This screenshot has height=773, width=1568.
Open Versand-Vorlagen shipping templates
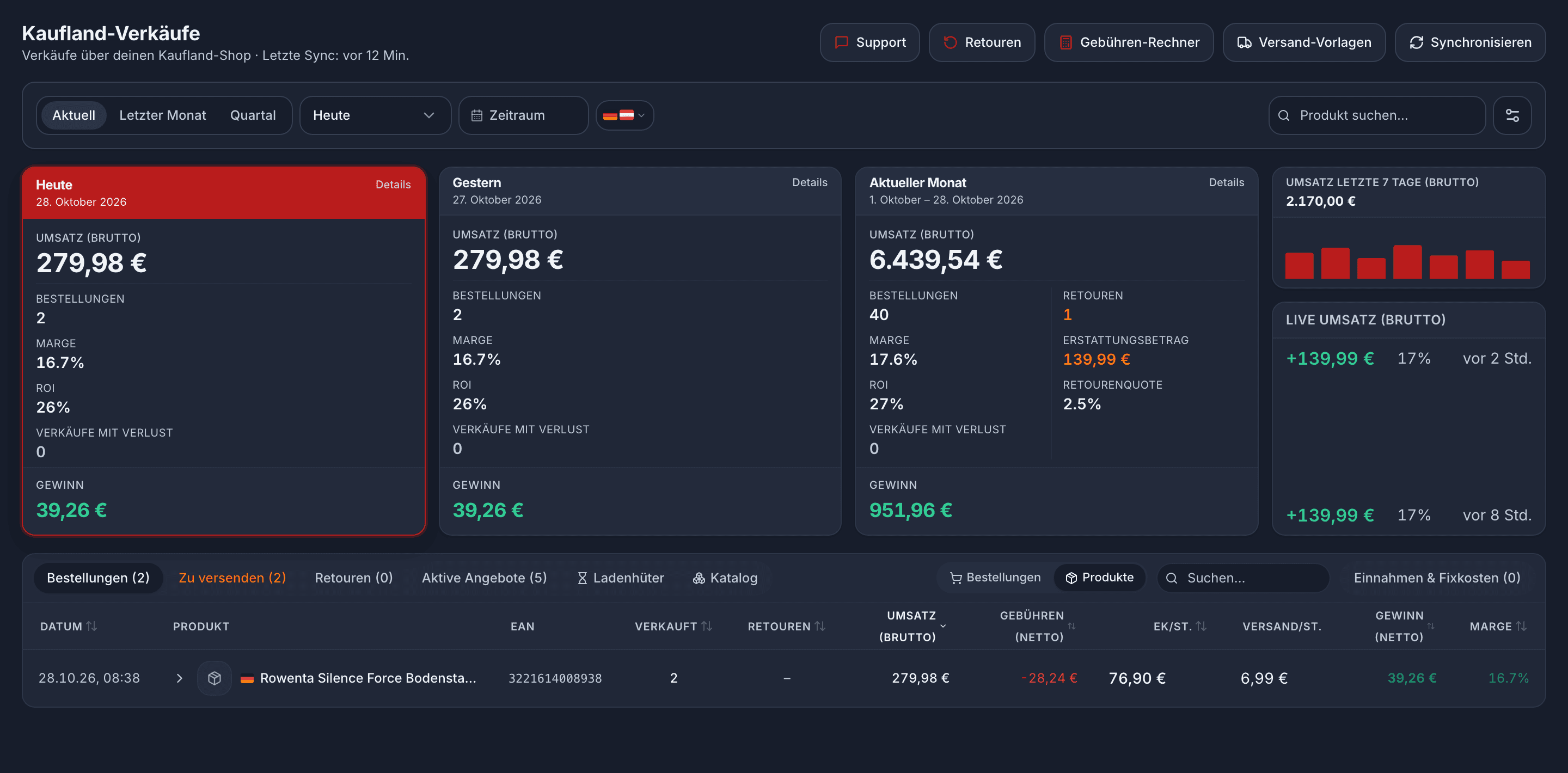(1304, 42)
